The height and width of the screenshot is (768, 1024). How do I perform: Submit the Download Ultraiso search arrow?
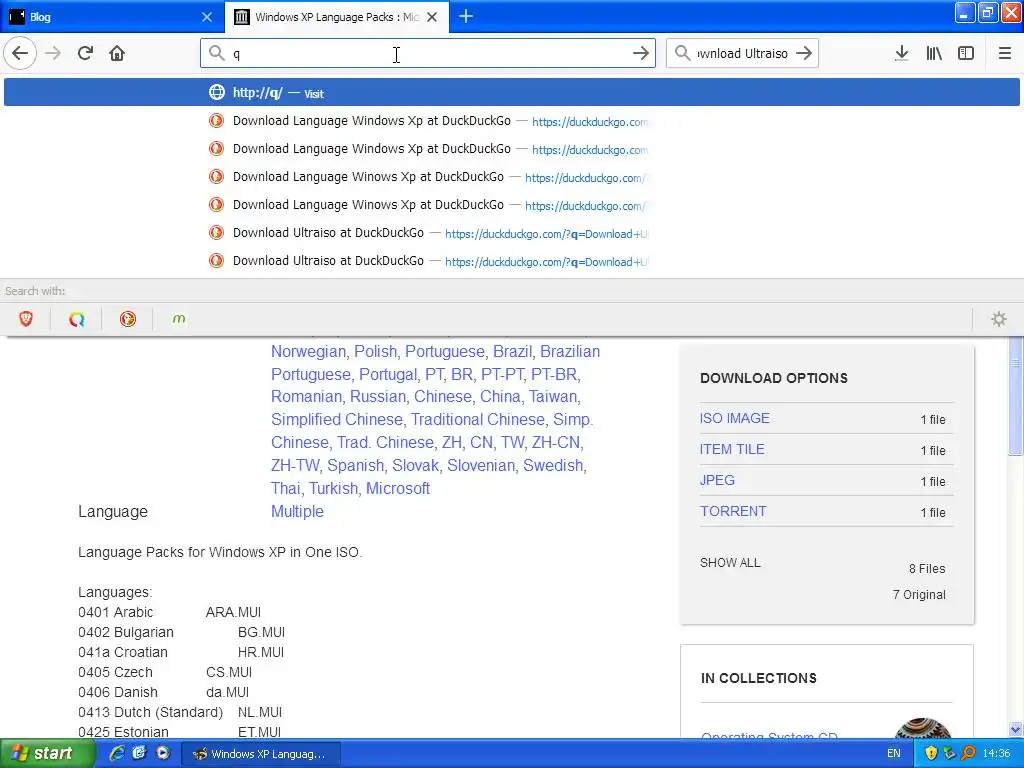tap(804, 53)
